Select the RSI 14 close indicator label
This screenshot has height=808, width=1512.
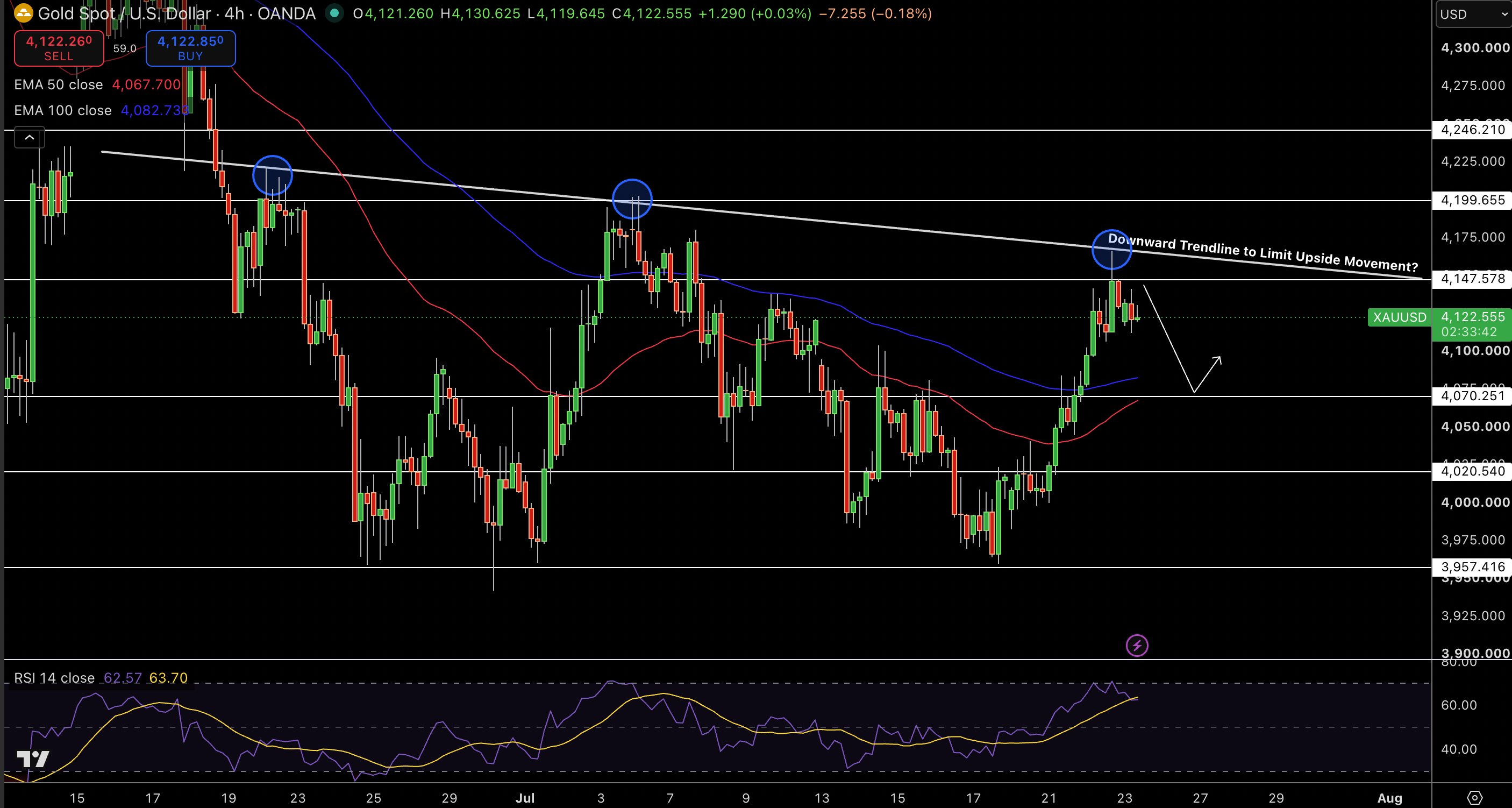54,678
